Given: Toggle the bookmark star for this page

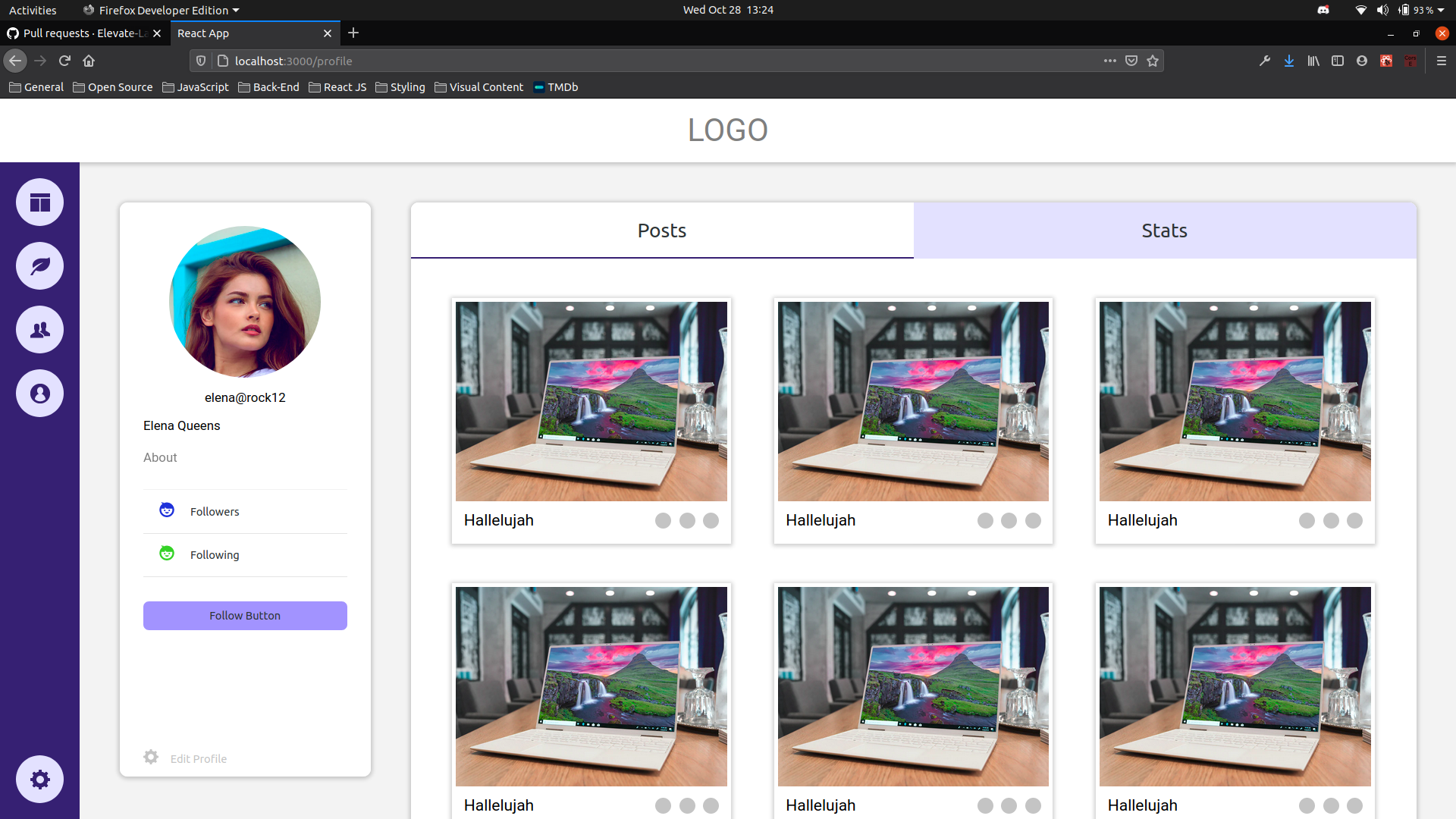Looking at the screenshot, I should (1153, 61).
